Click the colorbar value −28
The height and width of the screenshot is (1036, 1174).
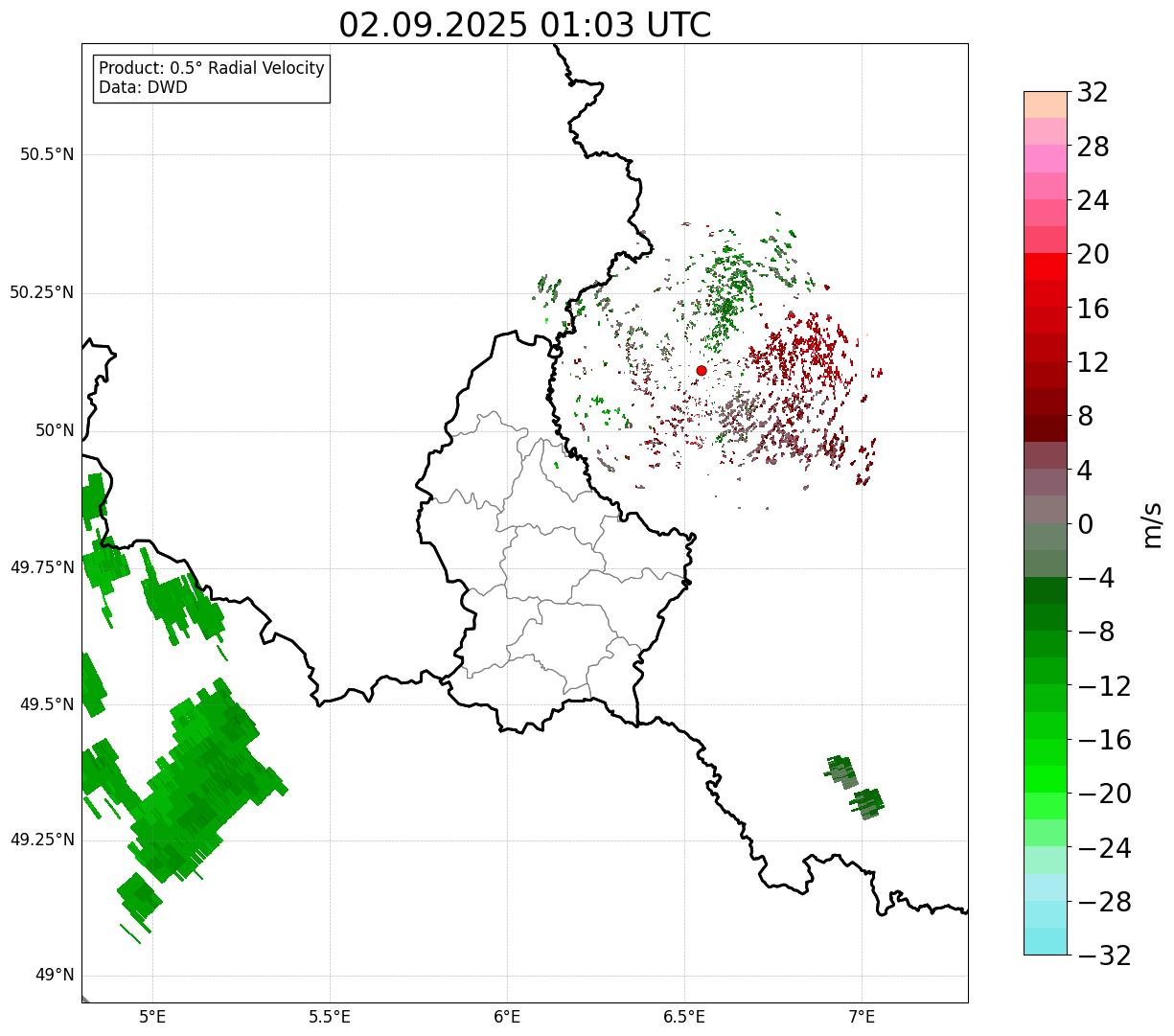click(1104, 902)
